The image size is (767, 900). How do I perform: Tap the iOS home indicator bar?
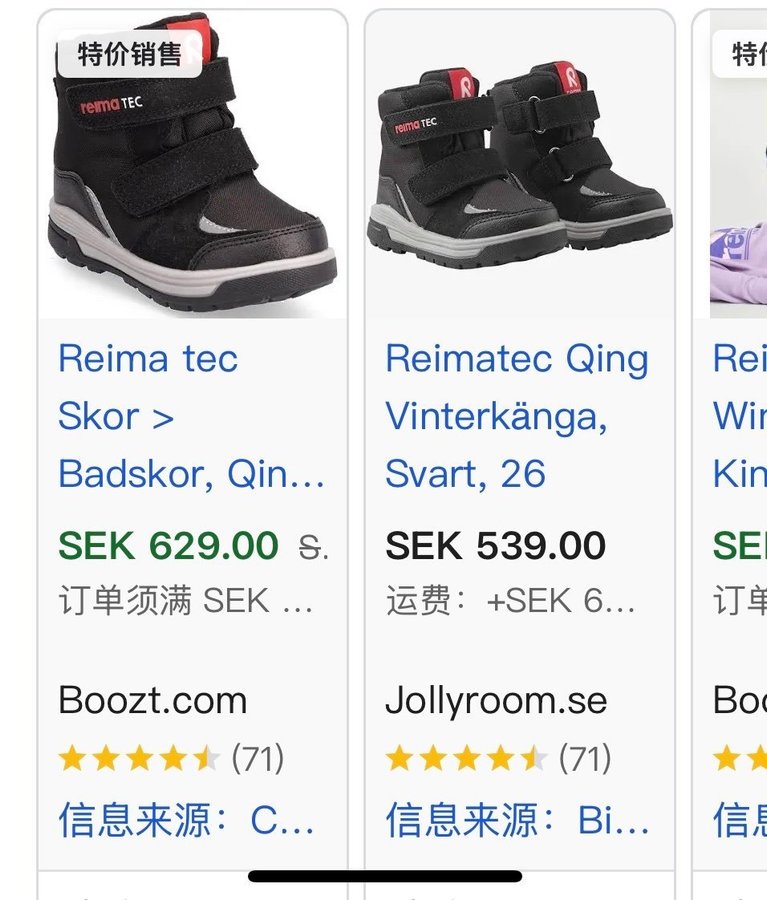pyautogui.click(x=385, y=877)
